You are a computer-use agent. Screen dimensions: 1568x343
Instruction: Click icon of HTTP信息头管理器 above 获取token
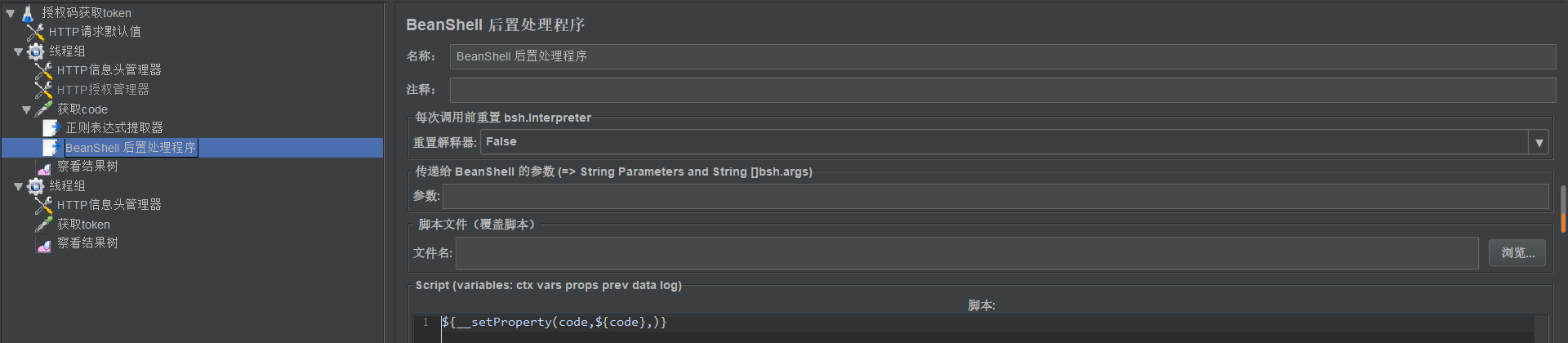pos(43,205)
